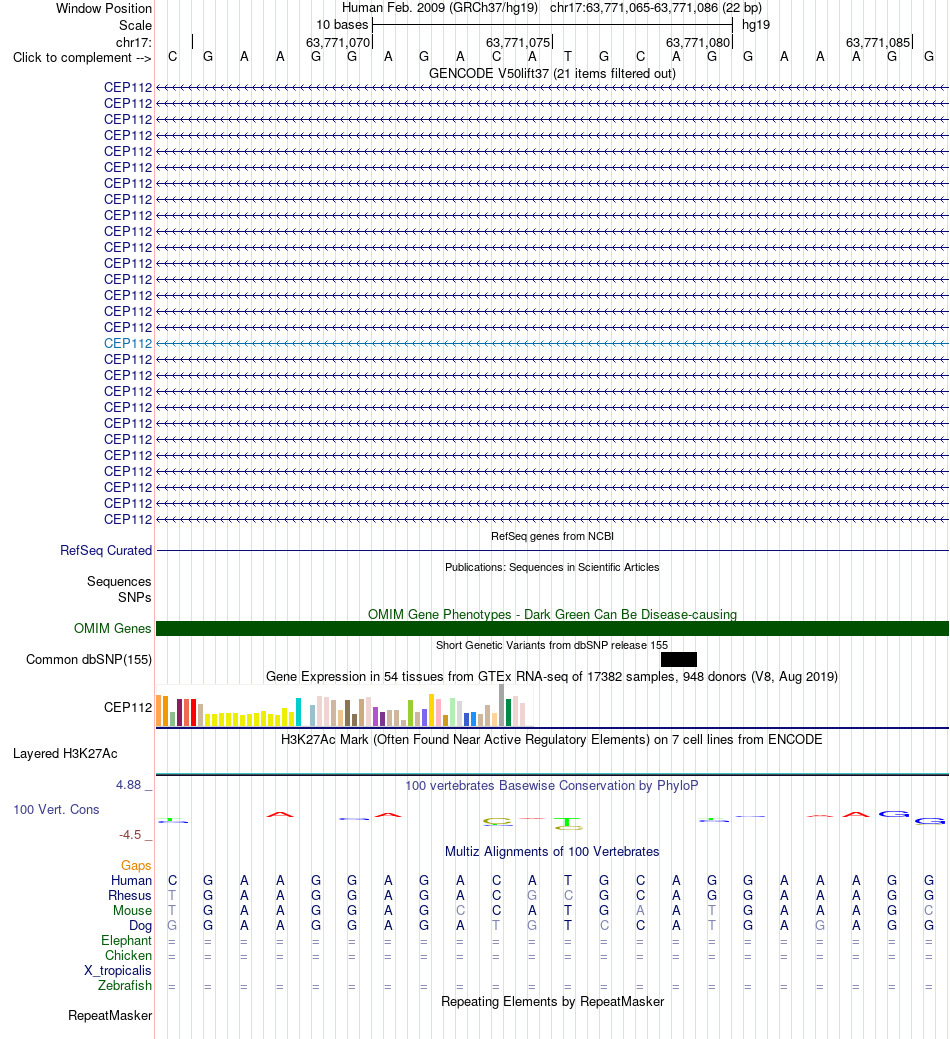Click the green T in the PhyloP logo
Viewport: 950px width, 1039px height.
pyautogui.click(x=568, y=824)
